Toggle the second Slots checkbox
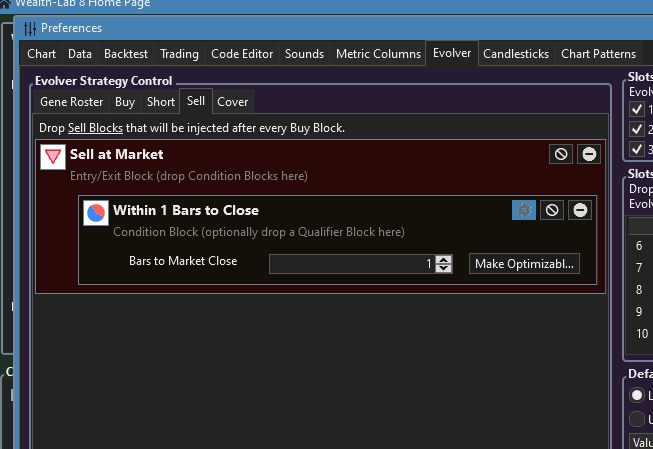Image resolution: width=653 pixels, height=449 pixels. pyautogui.click(x=637, y=129)
